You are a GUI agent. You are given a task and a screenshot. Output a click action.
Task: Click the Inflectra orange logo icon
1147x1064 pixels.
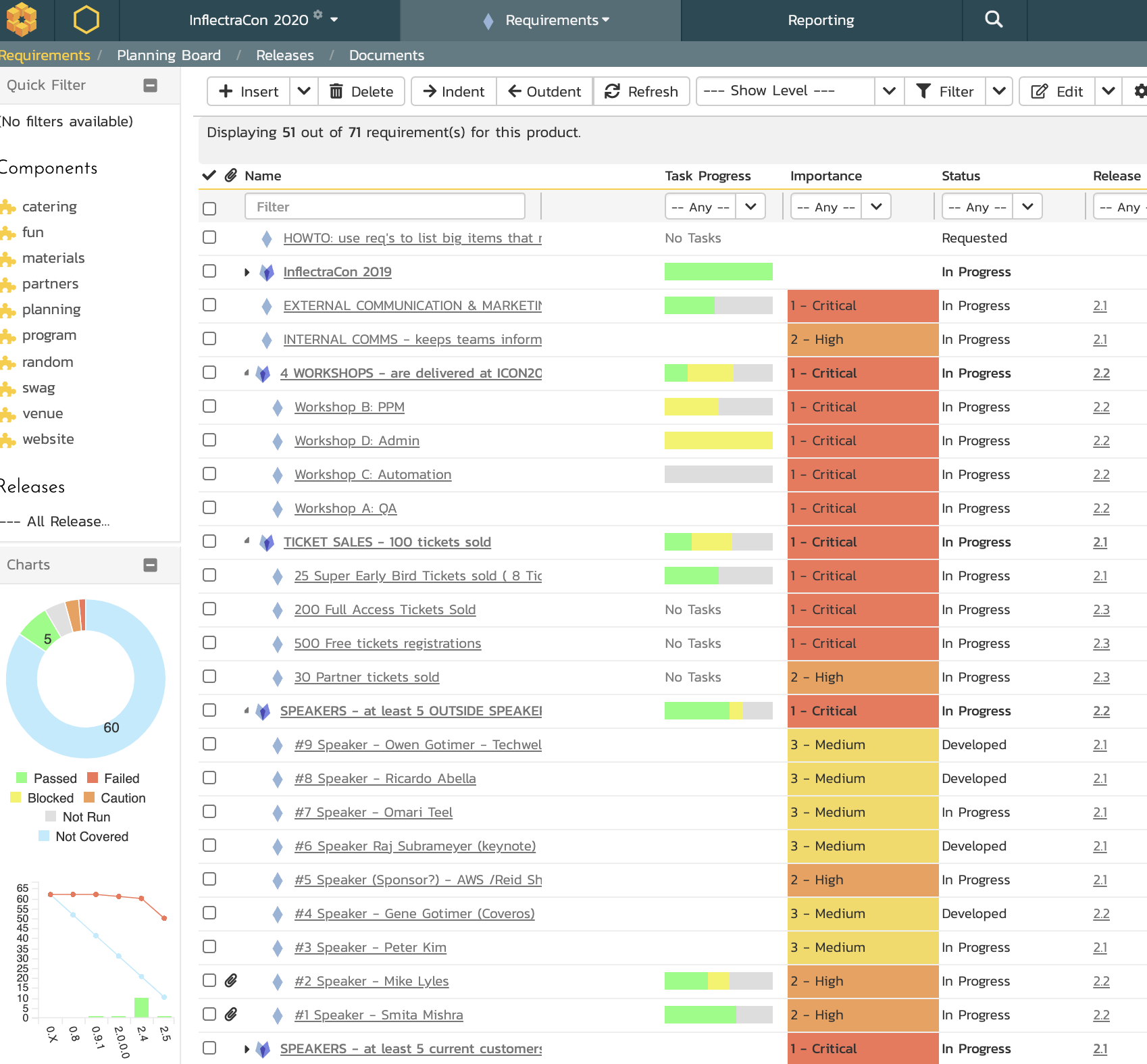pyautogui.click(x=22, y=20)
